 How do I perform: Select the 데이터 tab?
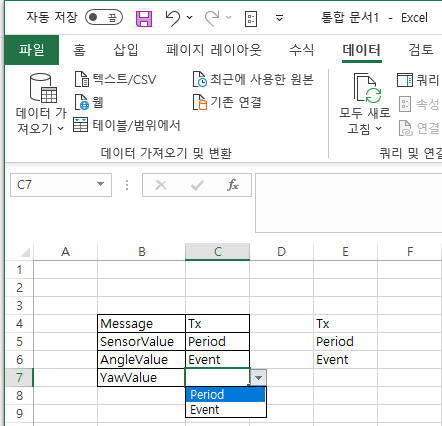tap(362, 50)
